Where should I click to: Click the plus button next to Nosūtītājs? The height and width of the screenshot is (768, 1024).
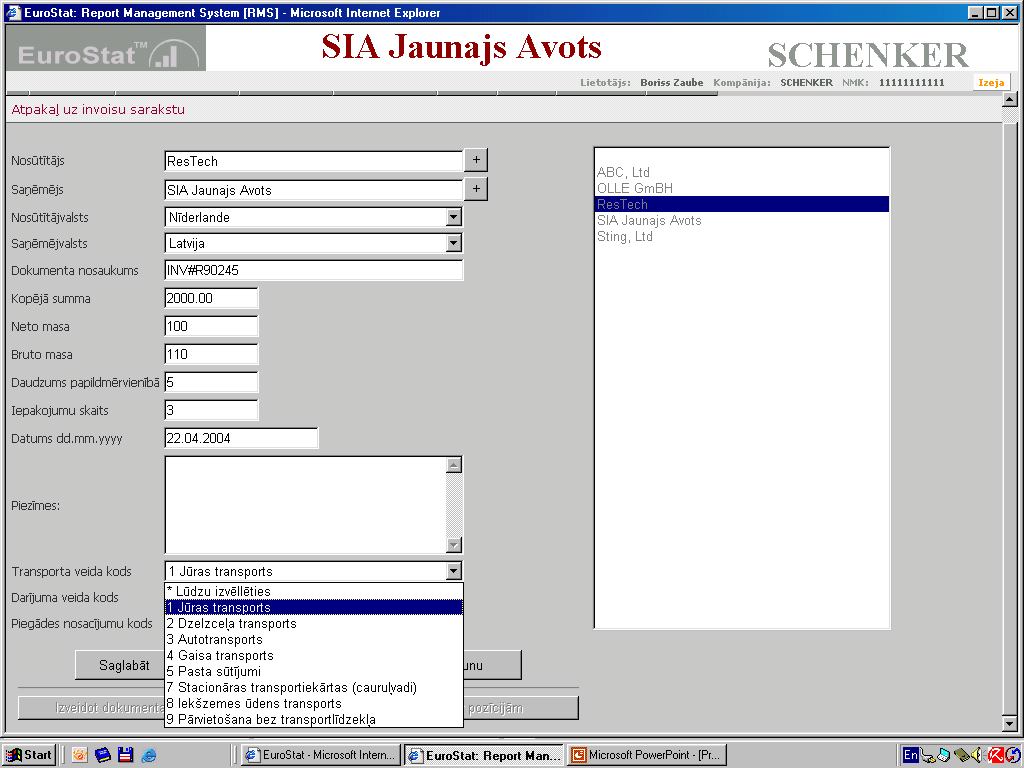(476, 160)
